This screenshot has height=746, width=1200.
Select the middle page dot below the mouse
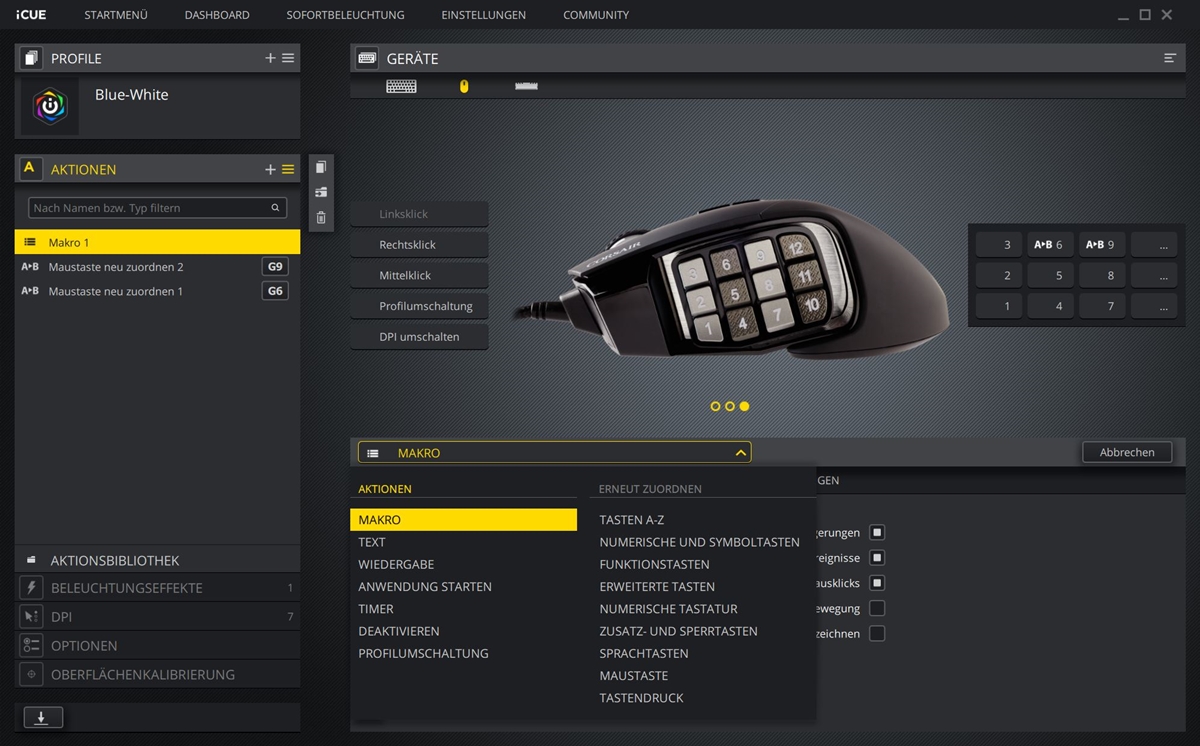tap(730, 406)
